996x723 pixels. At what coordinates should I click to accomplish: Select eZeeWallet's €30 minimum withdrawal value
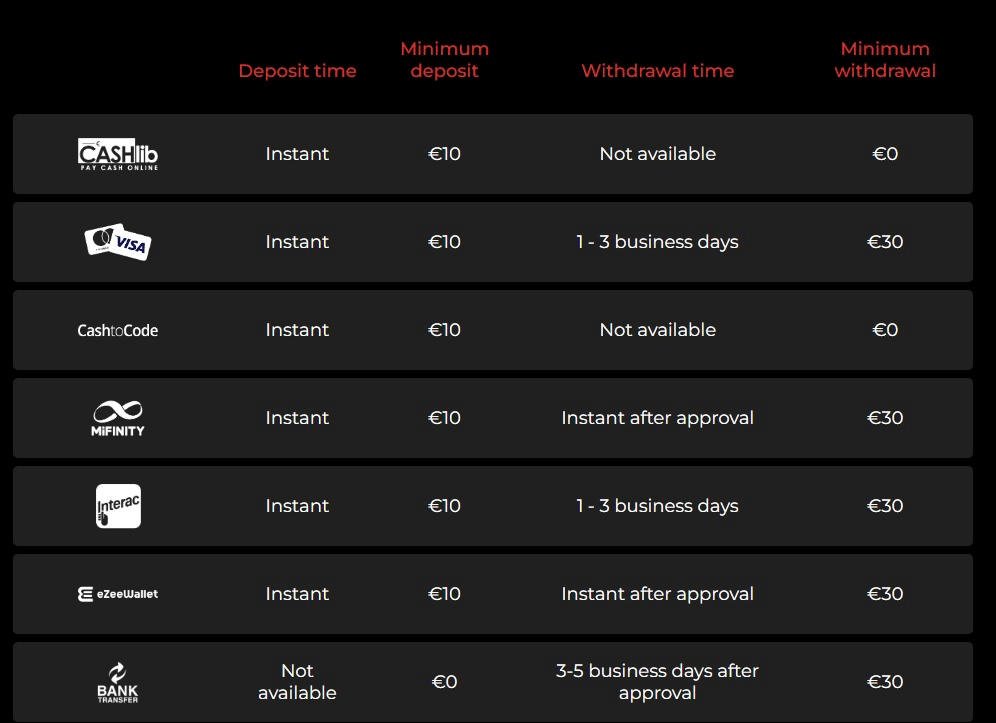tap(885, 594)
